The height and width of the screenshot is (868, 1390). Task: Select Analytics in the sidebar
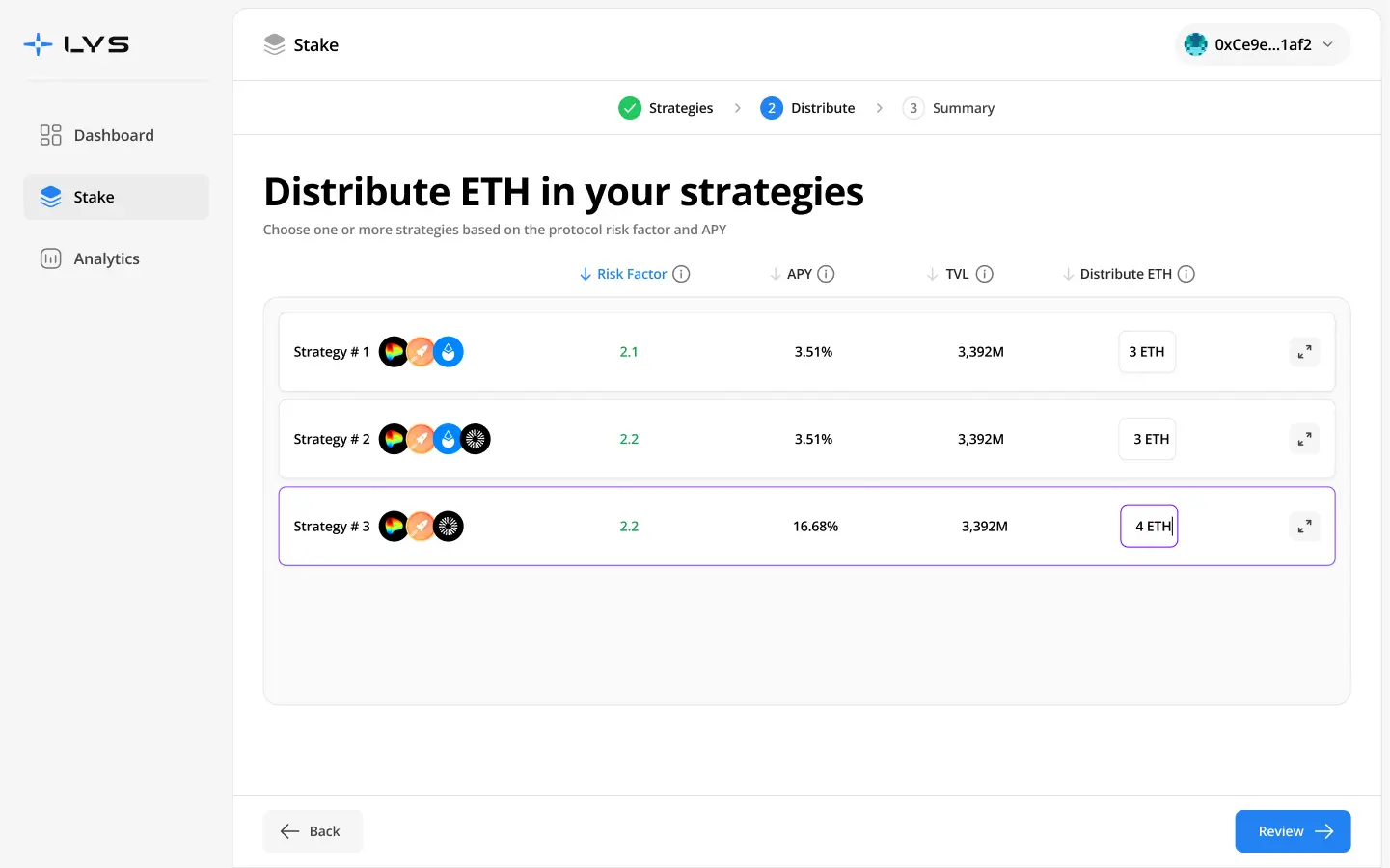point(106,258)
